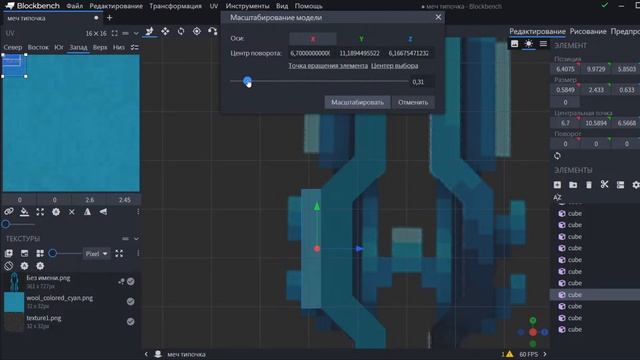Select the Восток face tab
The image size is (640, 360).
click(38, 47)
